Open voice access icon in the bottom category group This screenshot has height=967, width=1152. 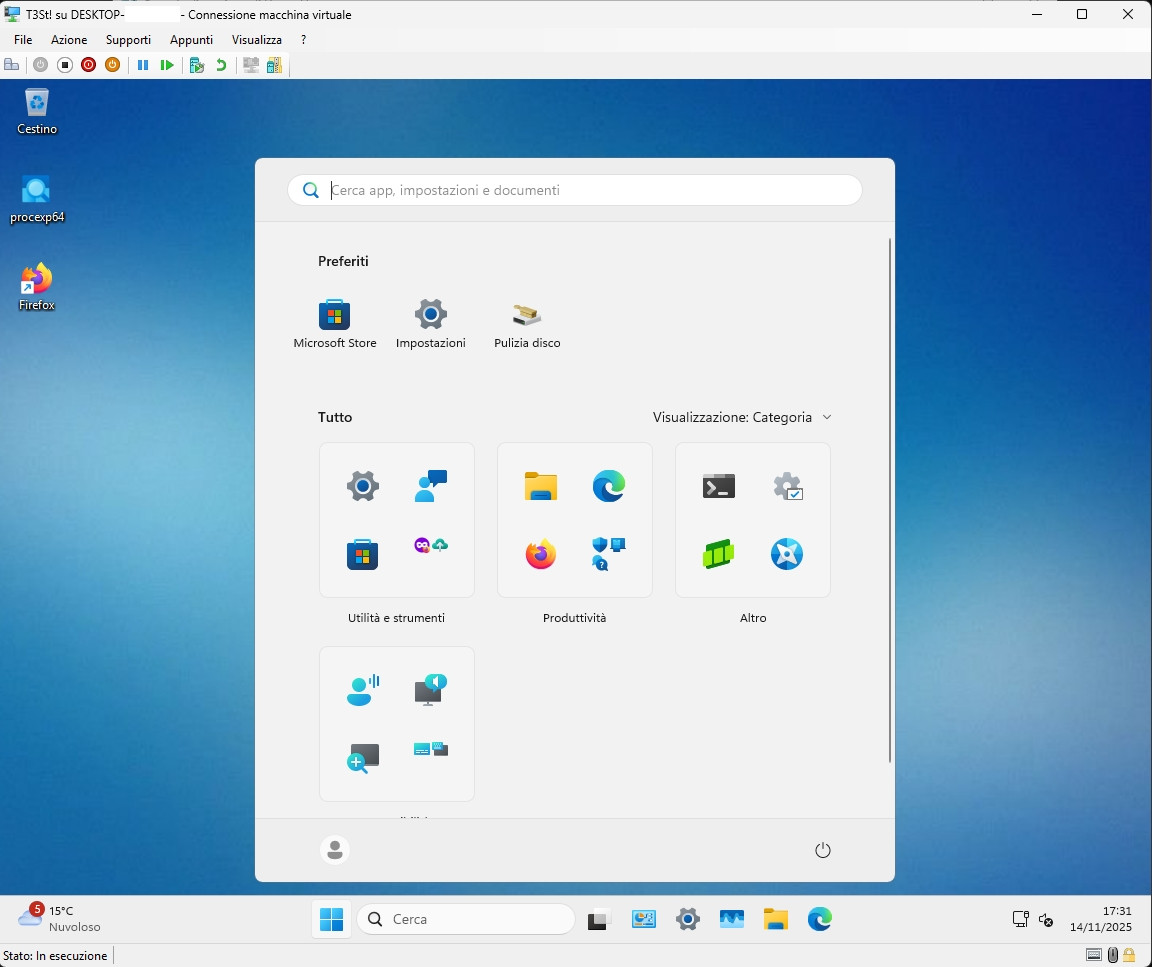(363, 690)
